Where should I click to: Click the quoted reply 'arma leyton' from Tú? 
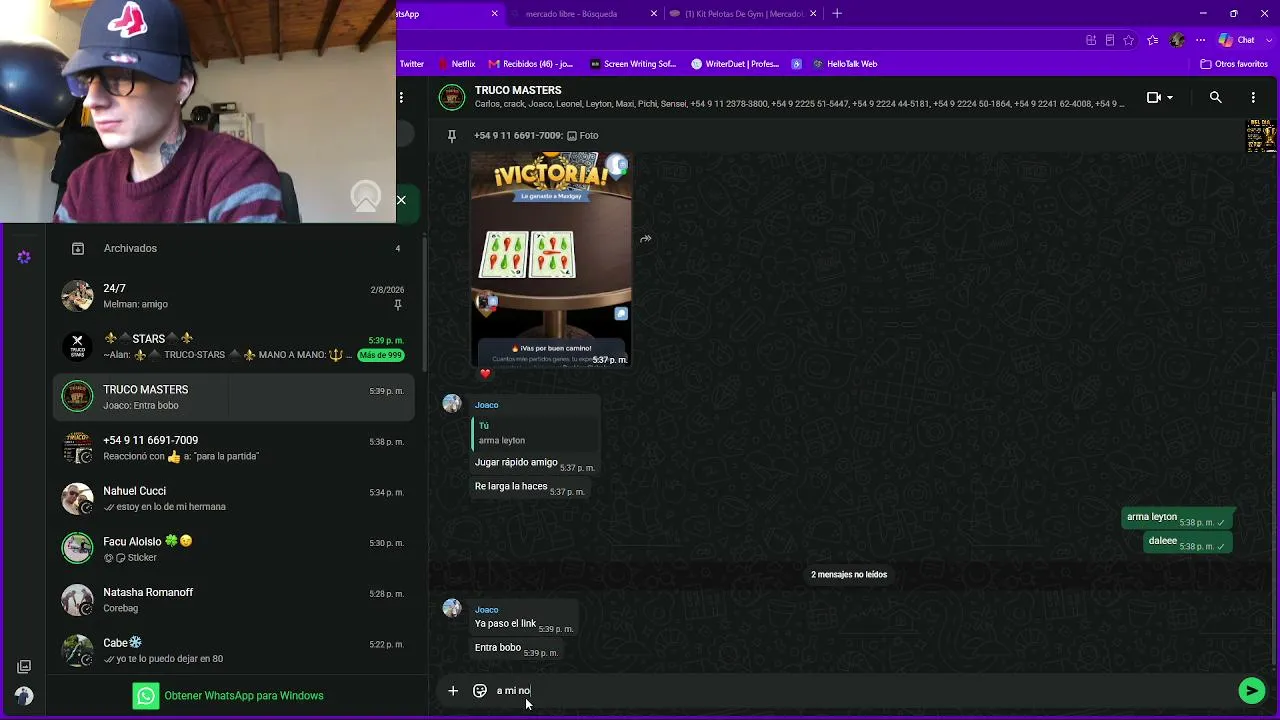(534, 433)
